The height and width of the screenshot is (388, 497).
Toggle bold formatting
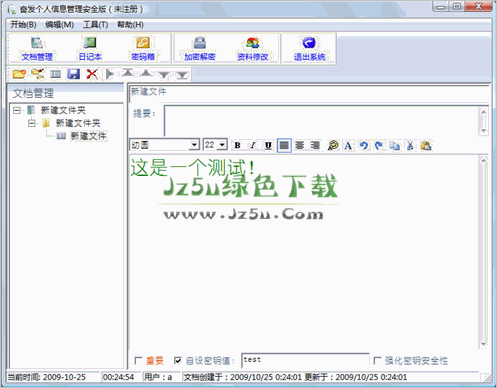pyautogui.click(x=237, y=145)
